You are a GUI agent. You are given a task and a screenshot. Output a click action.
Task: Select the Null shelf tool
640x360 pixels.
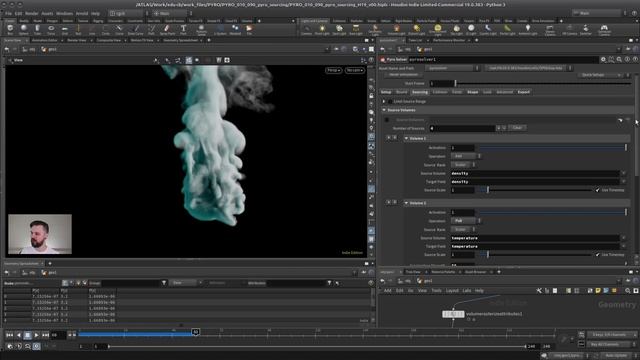point(78,29)
